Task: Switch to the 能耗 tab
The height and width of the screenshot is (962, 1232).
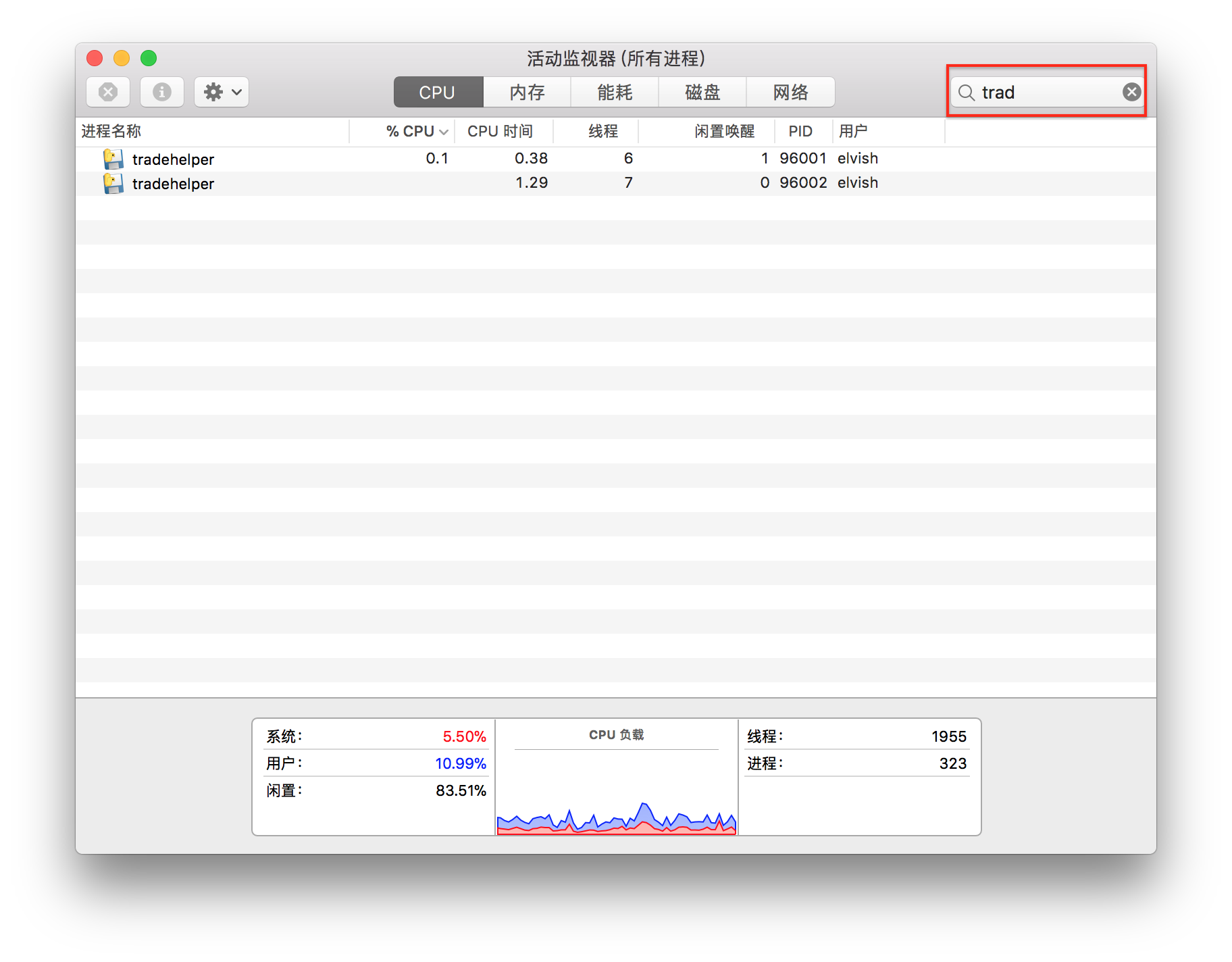Action: 615,92
